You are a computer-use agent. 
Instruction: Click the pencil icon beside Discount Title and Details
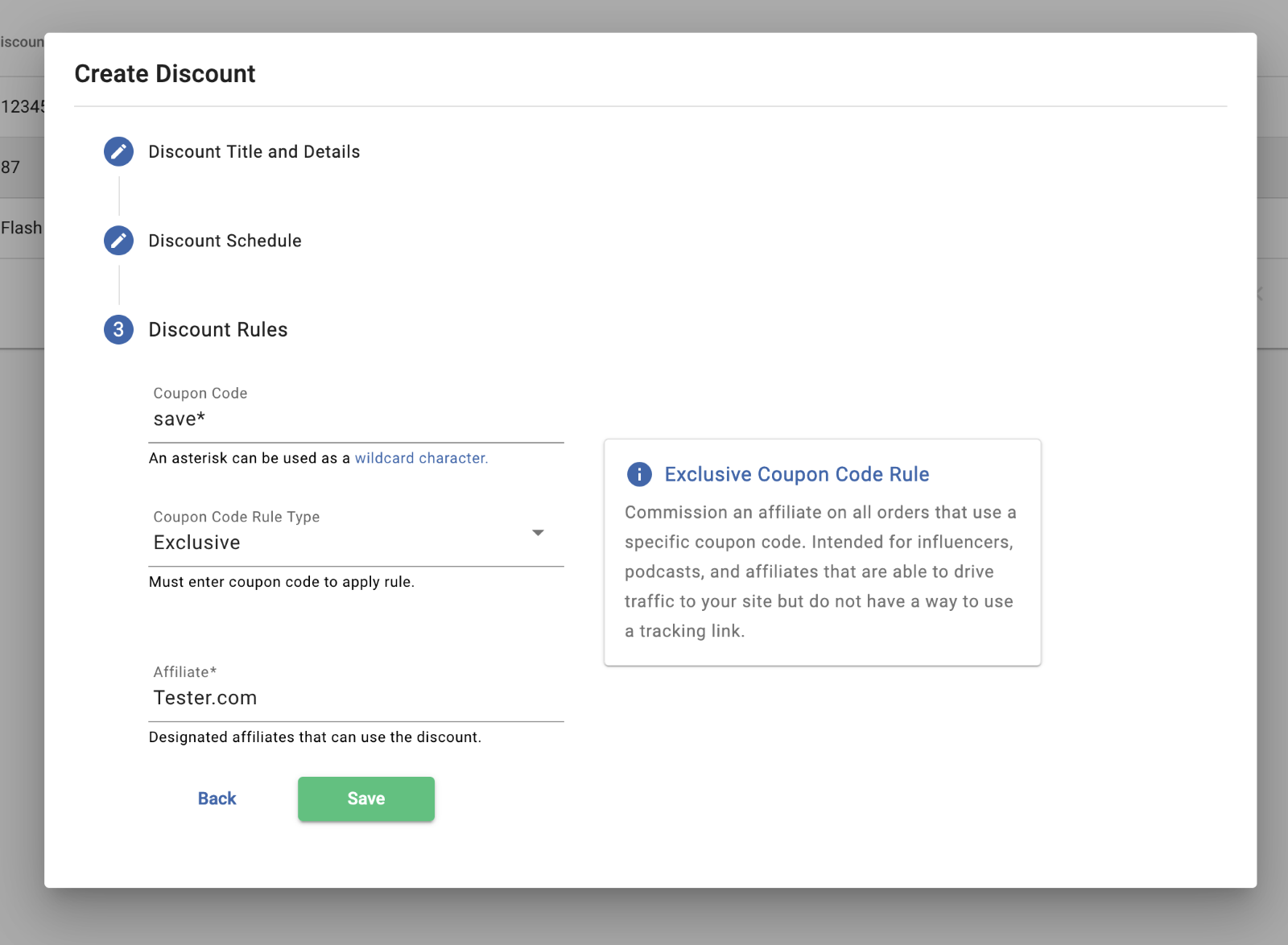(x=118, y=151)
